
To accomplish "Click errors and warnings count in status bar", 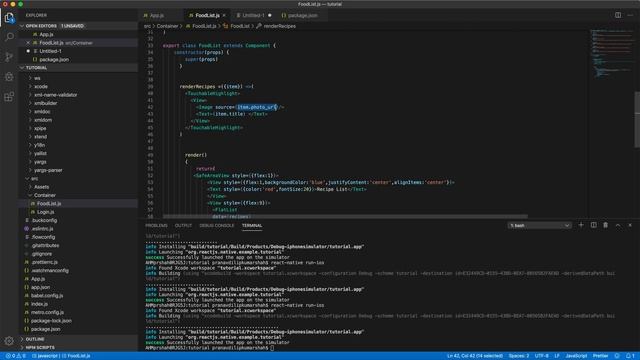I will coord(16,356).
